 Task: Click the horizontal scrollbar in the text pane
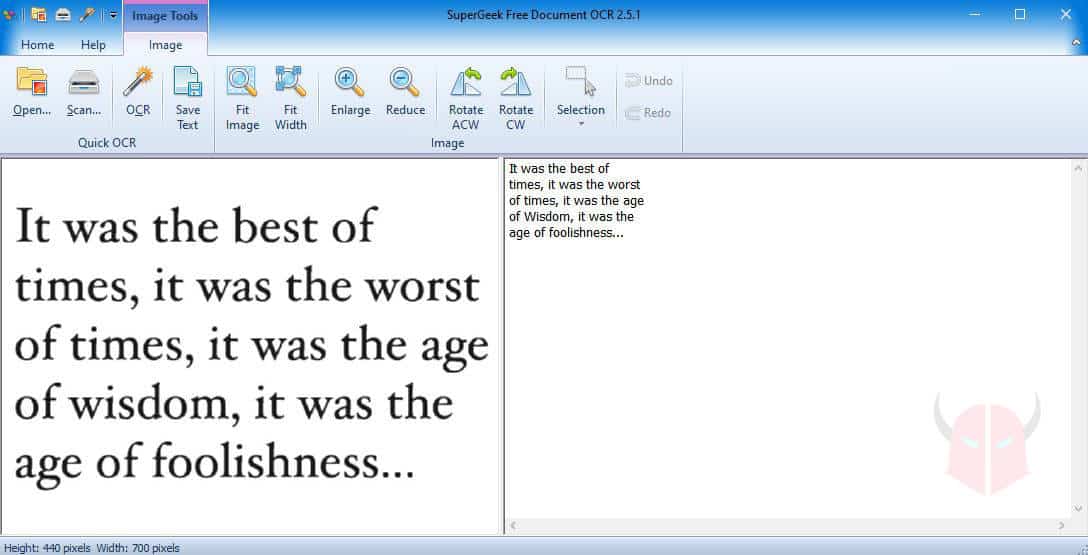[785, 525]
